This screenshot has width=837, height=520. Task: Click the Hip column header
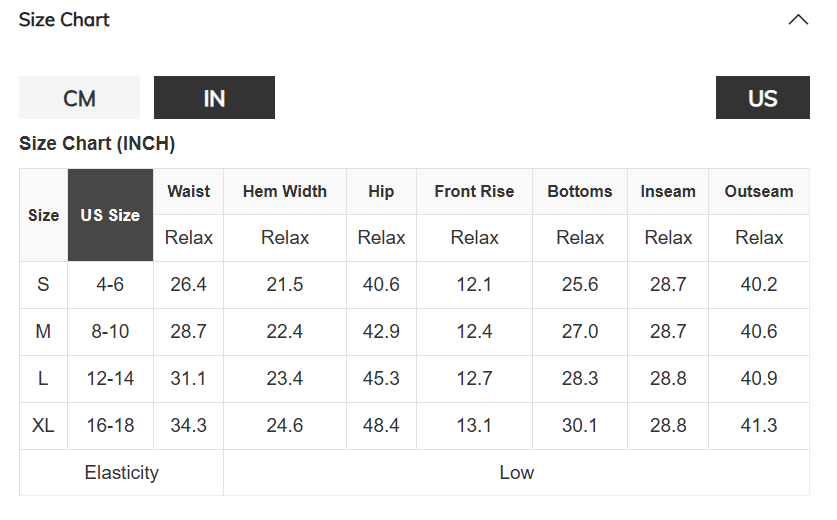pos(381,191)
